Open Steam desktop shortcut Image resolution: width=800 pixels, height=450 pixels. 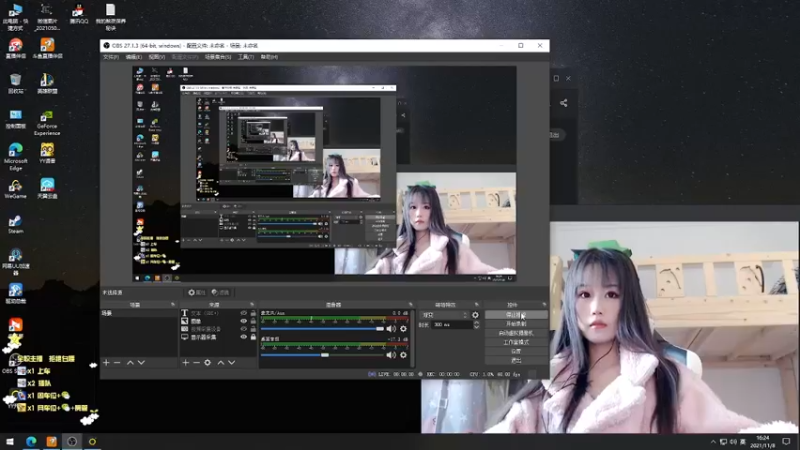pyautogui.click(x=15, y=224)
